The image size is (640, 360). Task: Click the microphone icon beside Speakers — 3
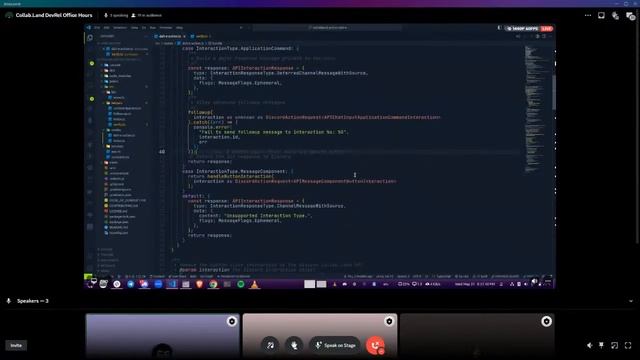9,301
